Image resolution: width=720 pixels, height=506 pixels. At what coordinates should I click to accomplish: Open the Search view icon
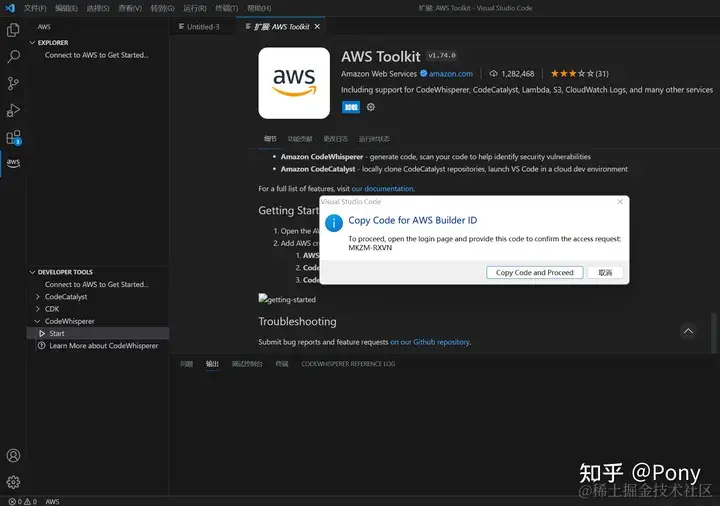tap(13, 57)
